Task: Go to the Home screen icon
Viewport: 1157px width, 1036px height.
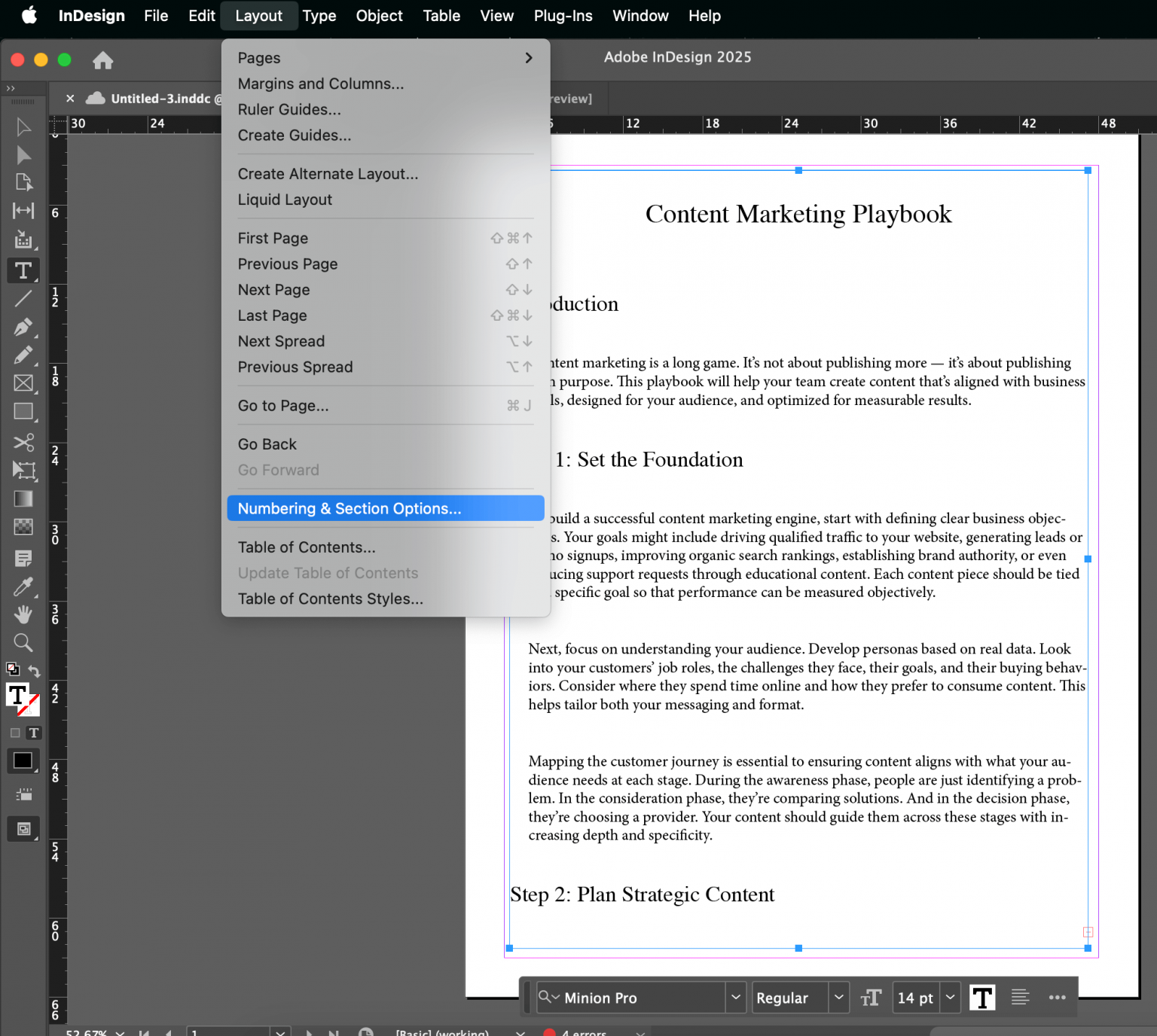Action: 103,60
